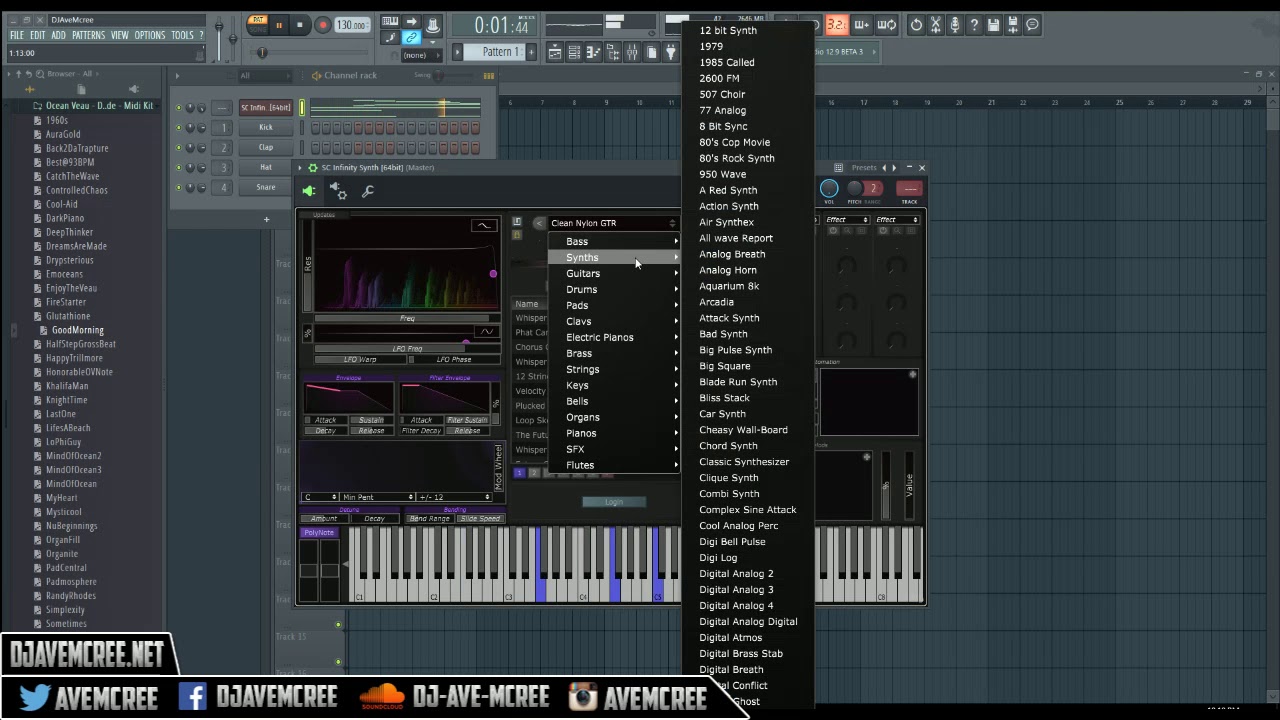Click the plugin options gear-plug icon
Viewport: 1280px width, 720px height.
[x=338, y=191]
